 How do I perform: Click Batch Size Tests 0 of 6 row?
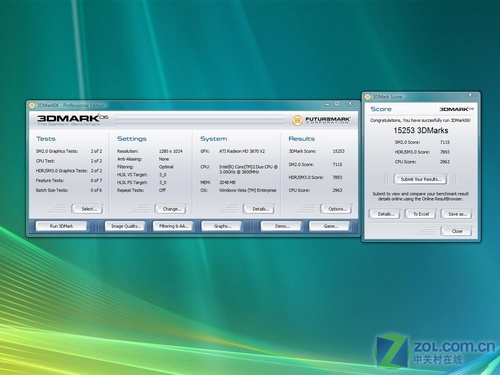coord(69,190)
